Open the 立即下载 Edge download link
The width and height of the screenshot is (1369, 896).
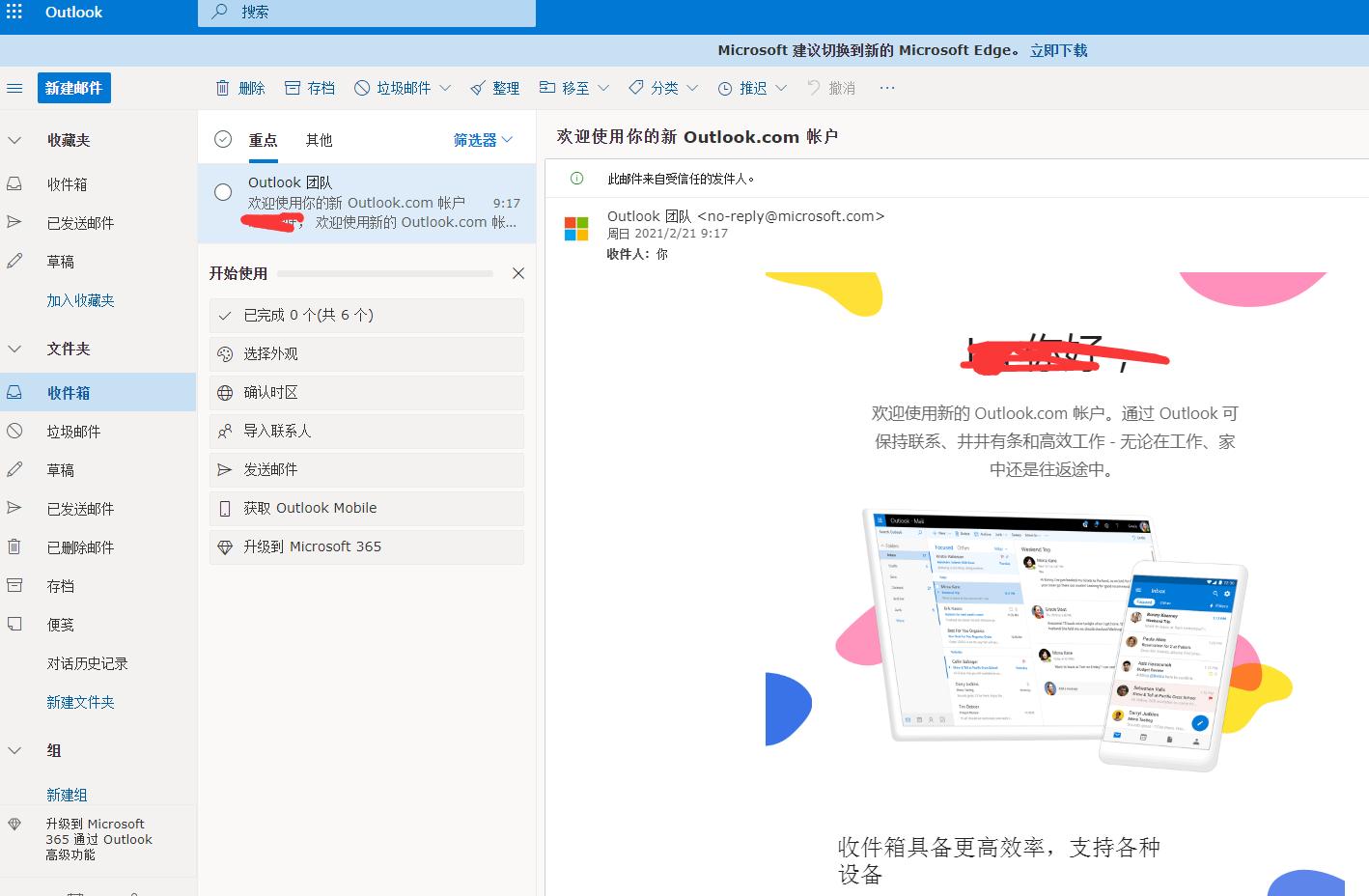pyautogui.click(x=1057, y=50)
